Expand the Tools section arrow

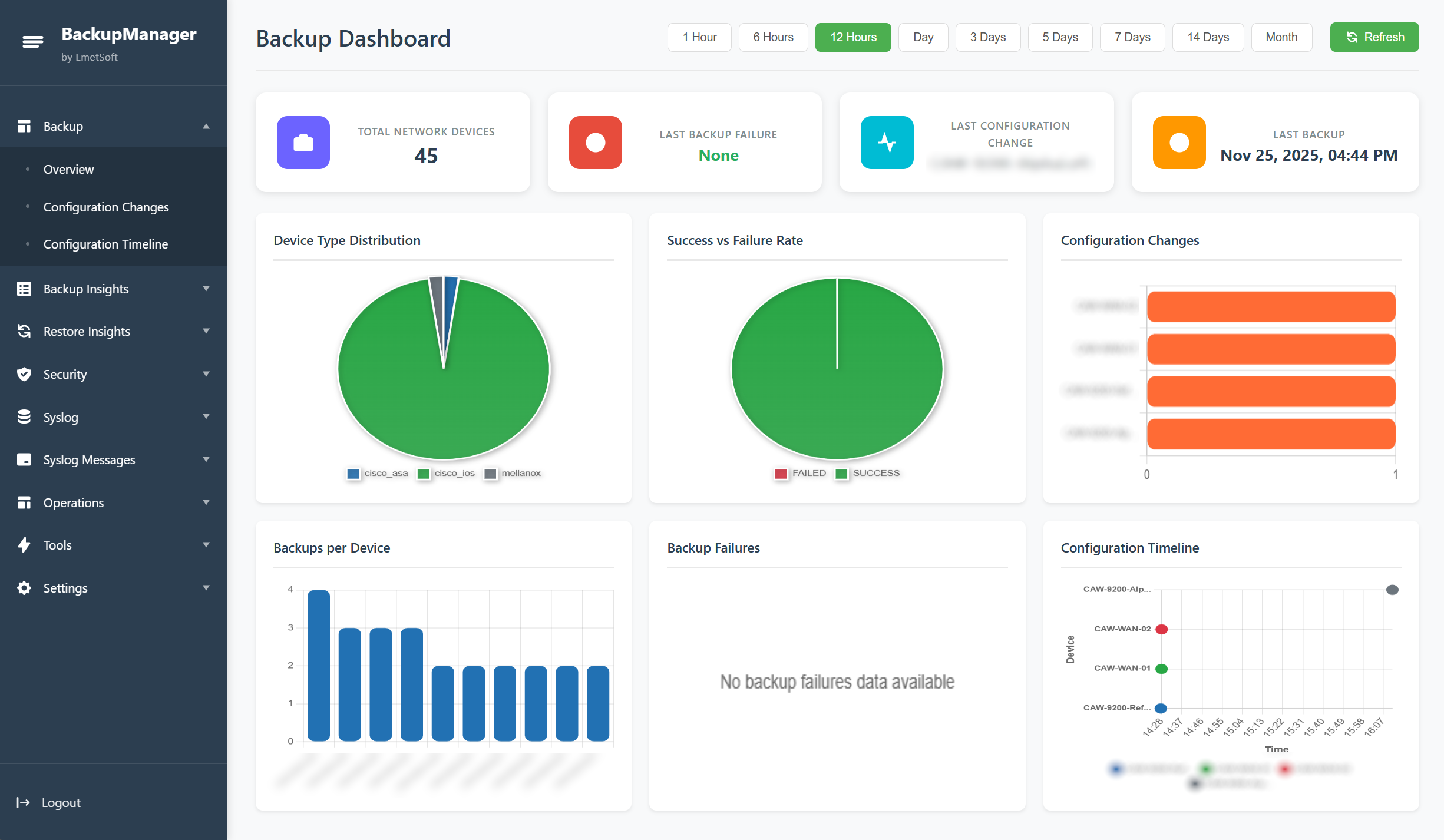point(206,545)
